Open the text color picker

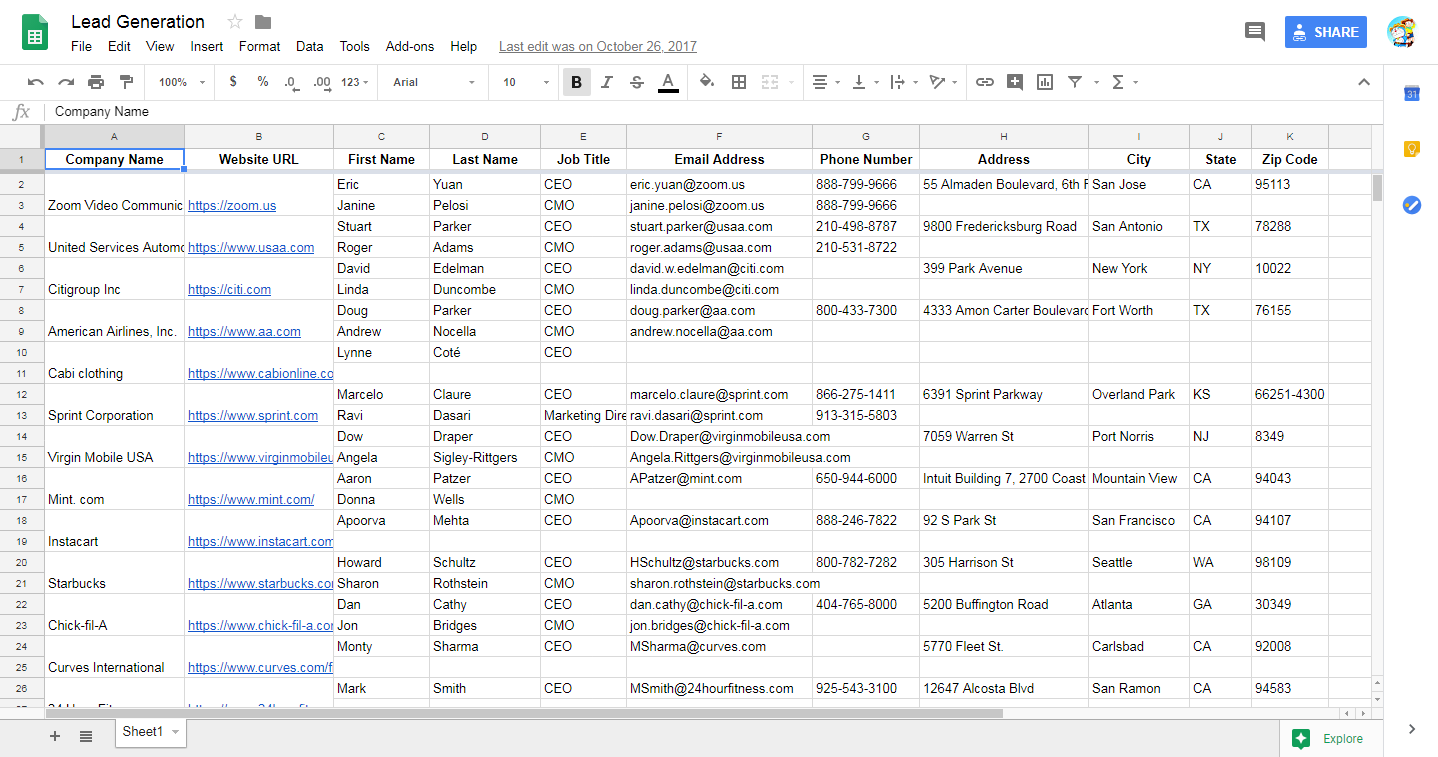point(668,82)
